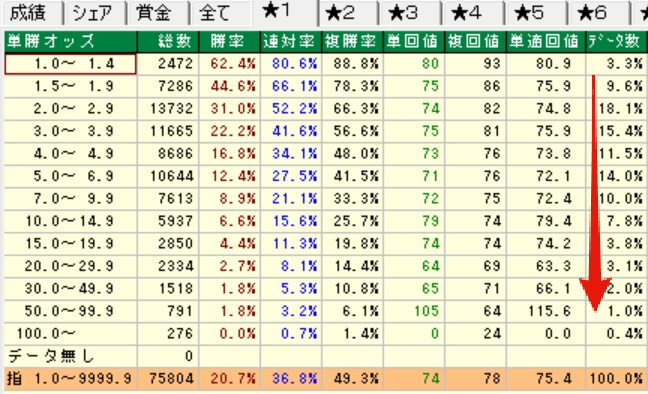Switch to the 全て tab

click(220, 12)
